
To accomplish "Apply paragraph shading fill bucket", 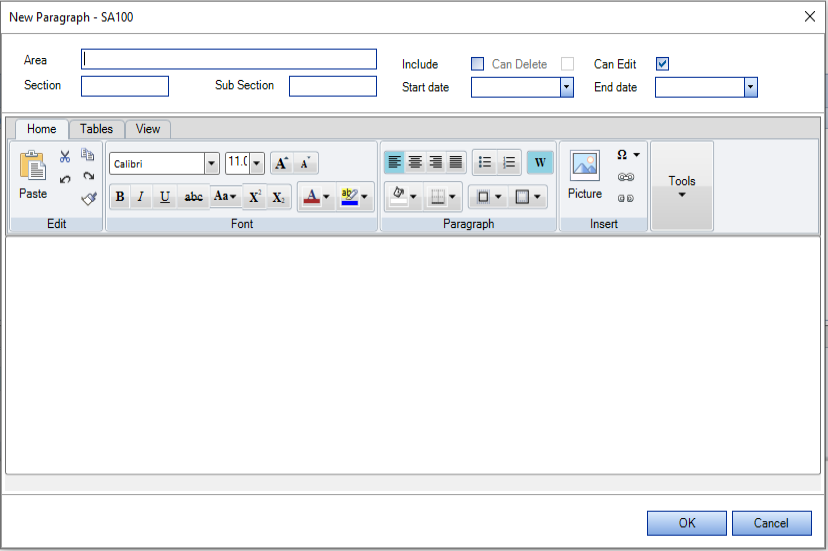I will (x=399, y=197).
